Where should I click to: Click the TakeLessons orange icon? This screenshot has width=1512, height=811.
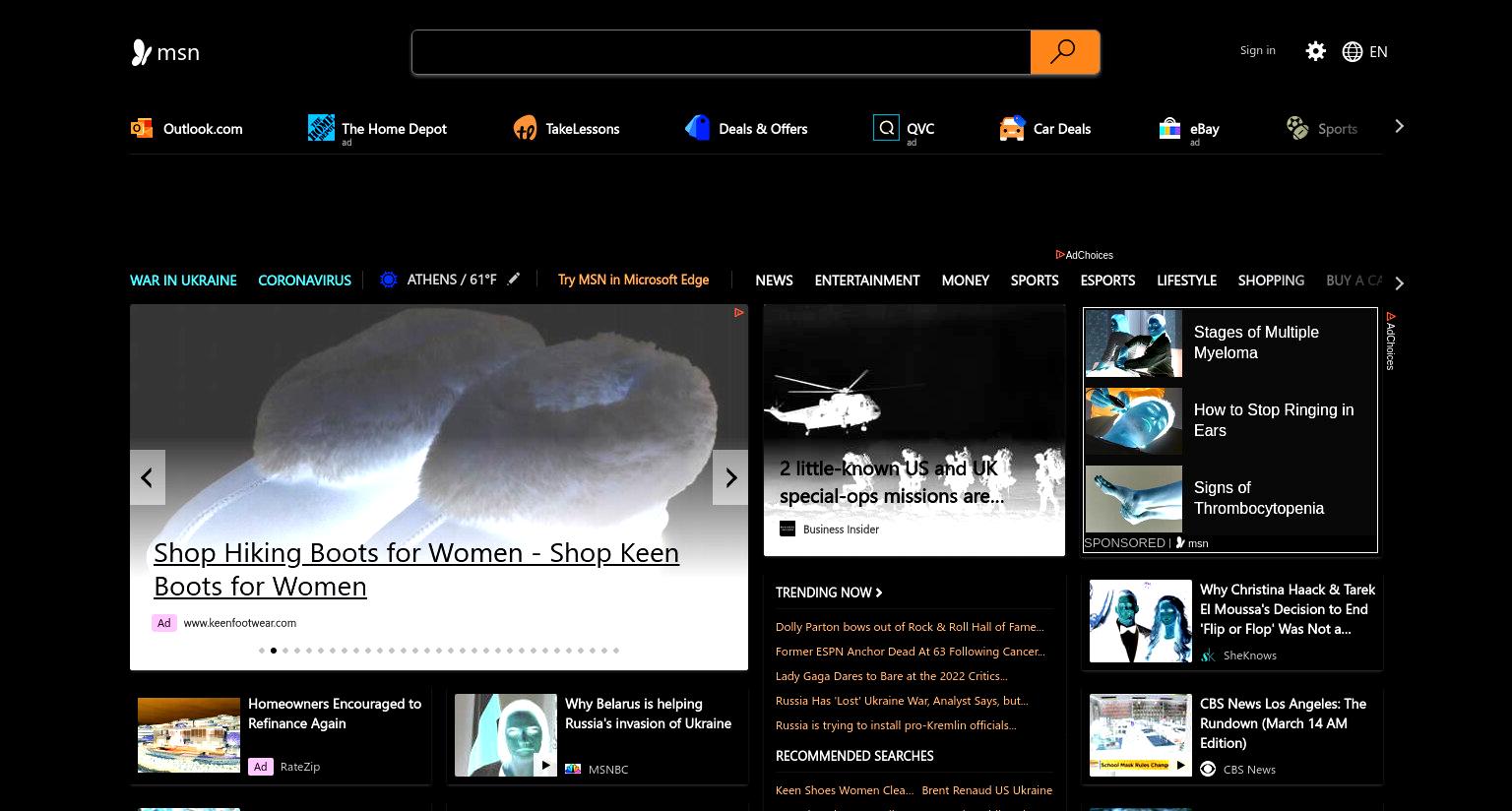(525, 128)
